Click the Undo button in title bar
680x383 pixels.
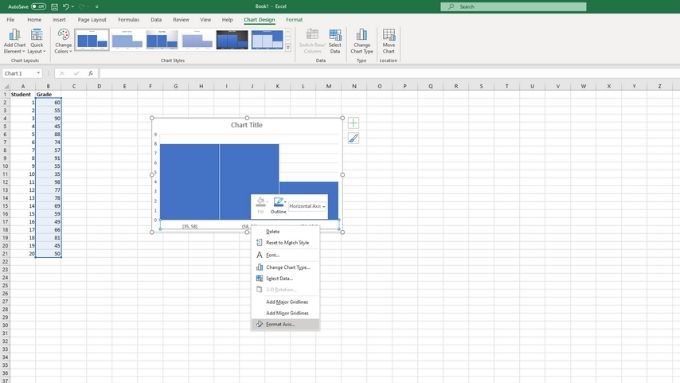coord(66,7)
